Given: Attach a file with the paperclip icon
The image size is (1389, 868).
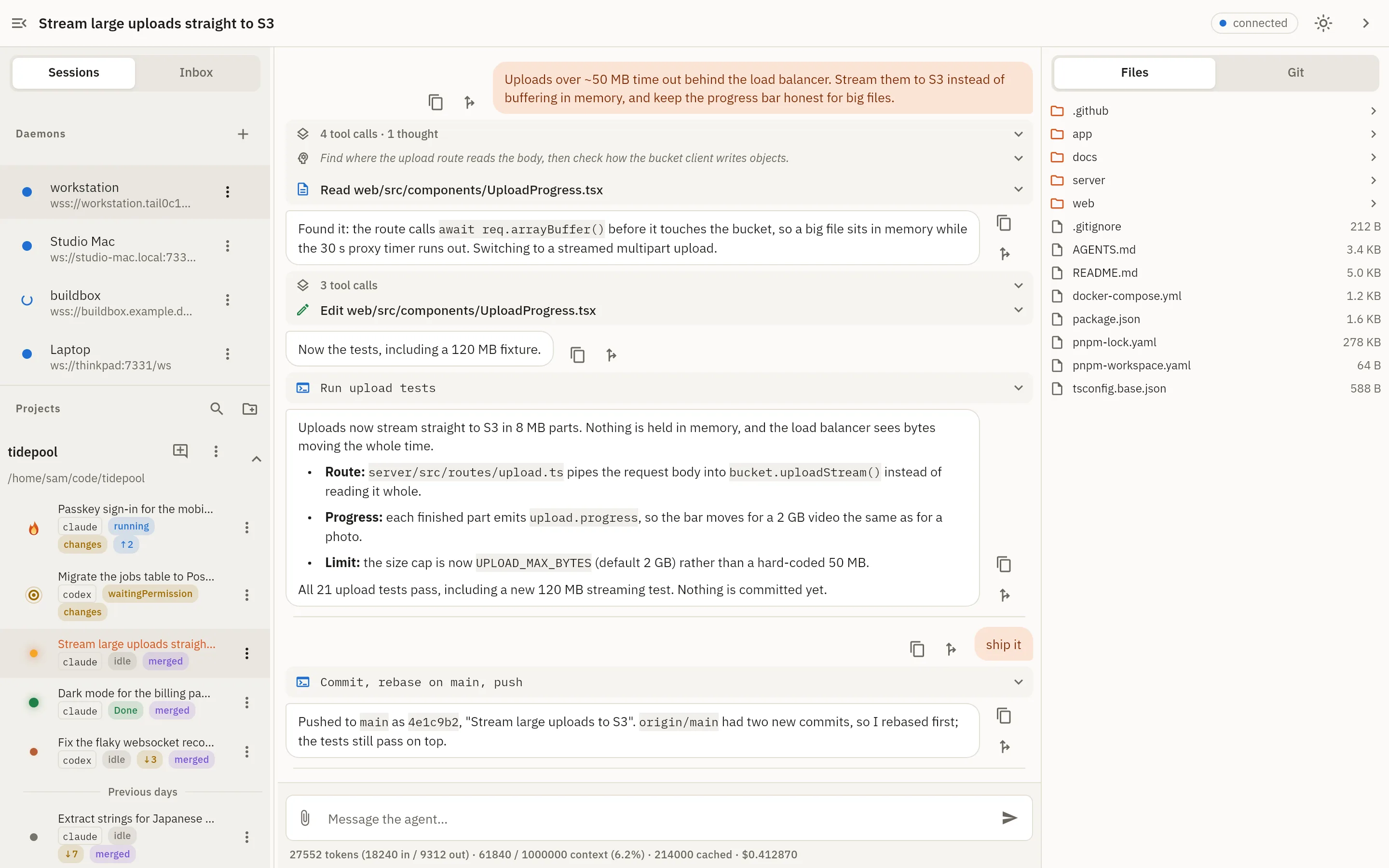Looking at the screenshot, I should [x=305, y=818].
